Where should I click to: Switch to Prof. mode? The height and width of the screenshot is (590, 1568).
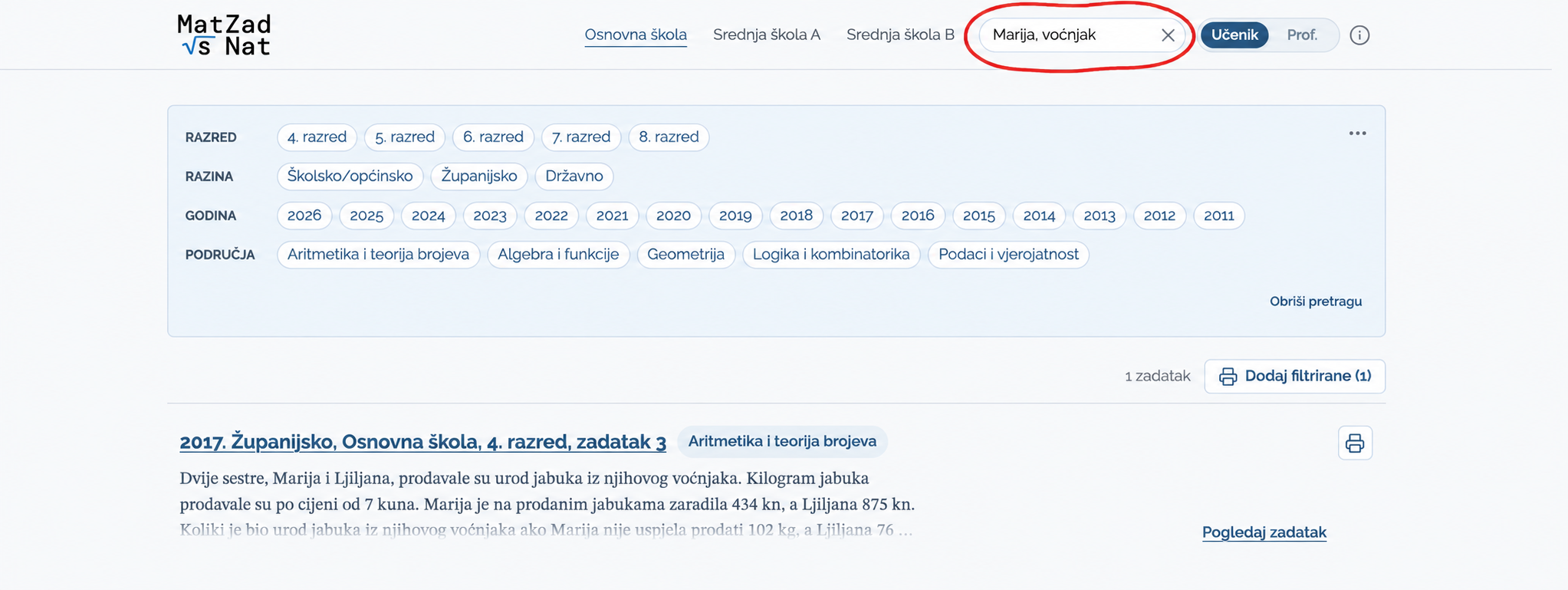[x=1302, y=35]
